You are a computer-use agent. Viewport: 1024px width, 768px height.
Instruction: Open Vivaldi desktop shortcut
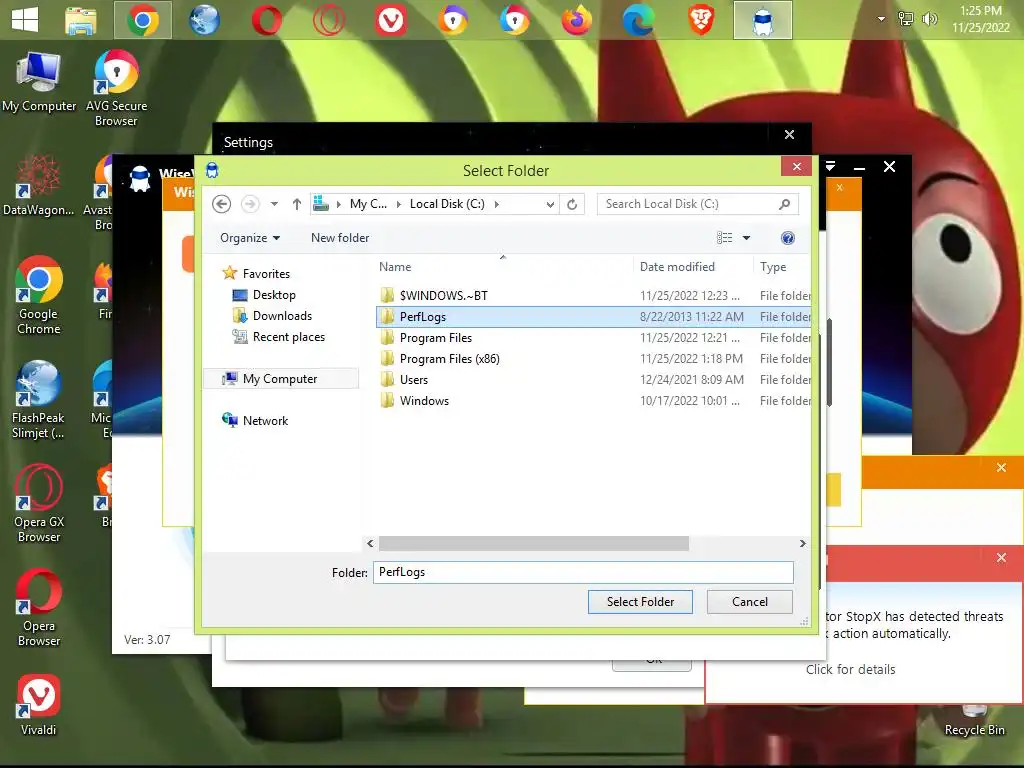(39, 705)
